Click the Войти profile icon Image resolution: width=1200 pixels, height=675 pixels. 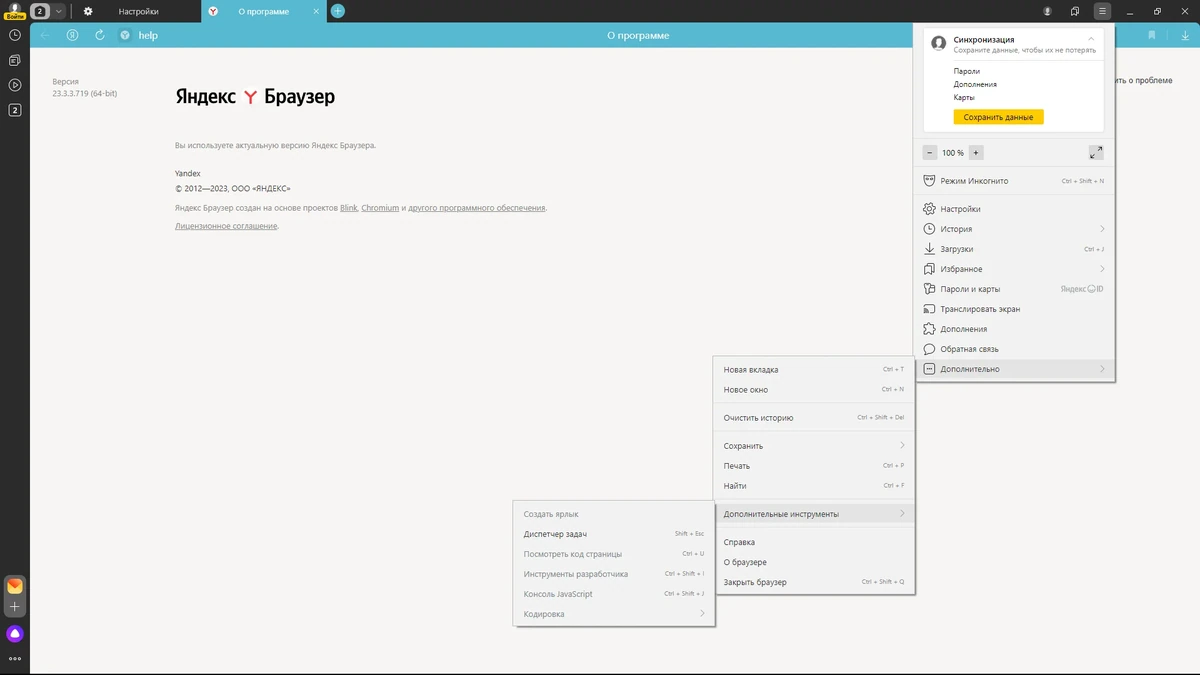pyautogui.click(x=15, y=11)
